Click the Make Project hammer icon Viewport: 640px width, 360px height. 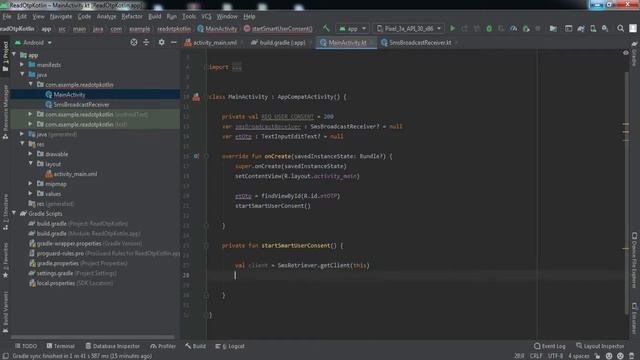click(x=326, y=29)
